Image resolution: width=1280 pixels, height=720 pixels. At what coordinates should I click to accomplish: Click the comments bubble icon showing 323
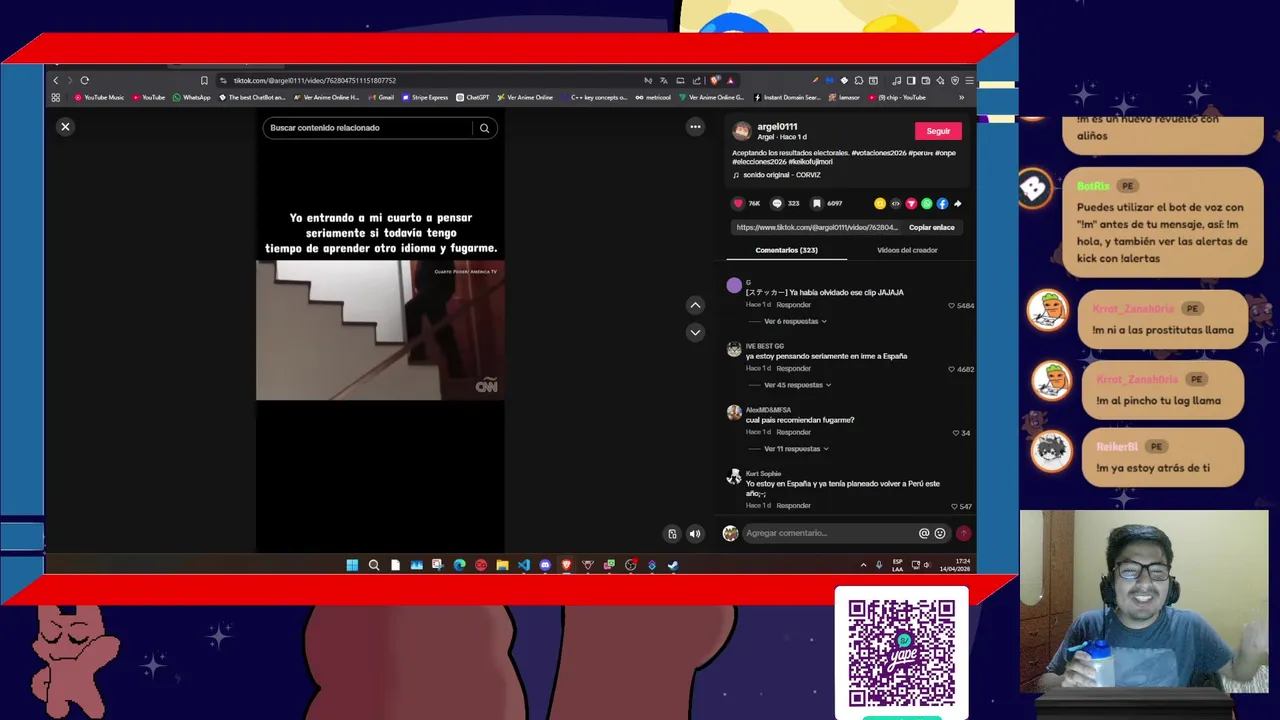(776, 203)
